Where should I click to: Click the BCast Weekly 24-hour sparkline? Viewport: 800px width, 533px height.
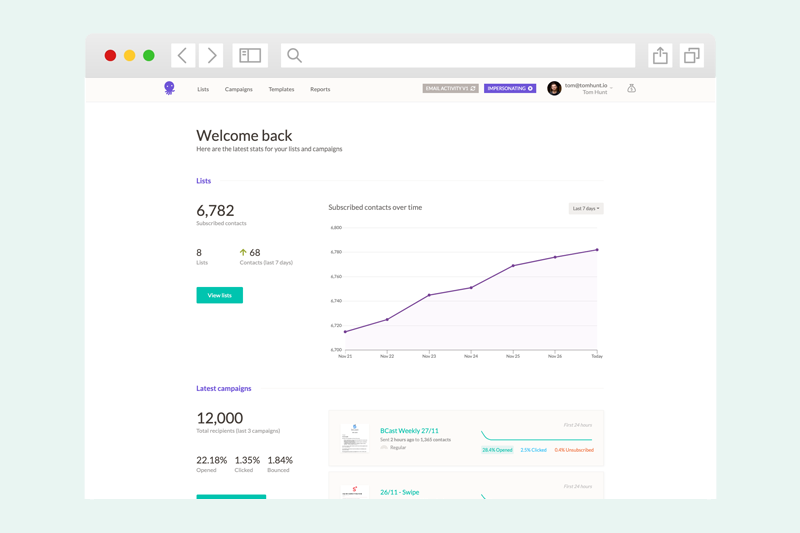536,436
